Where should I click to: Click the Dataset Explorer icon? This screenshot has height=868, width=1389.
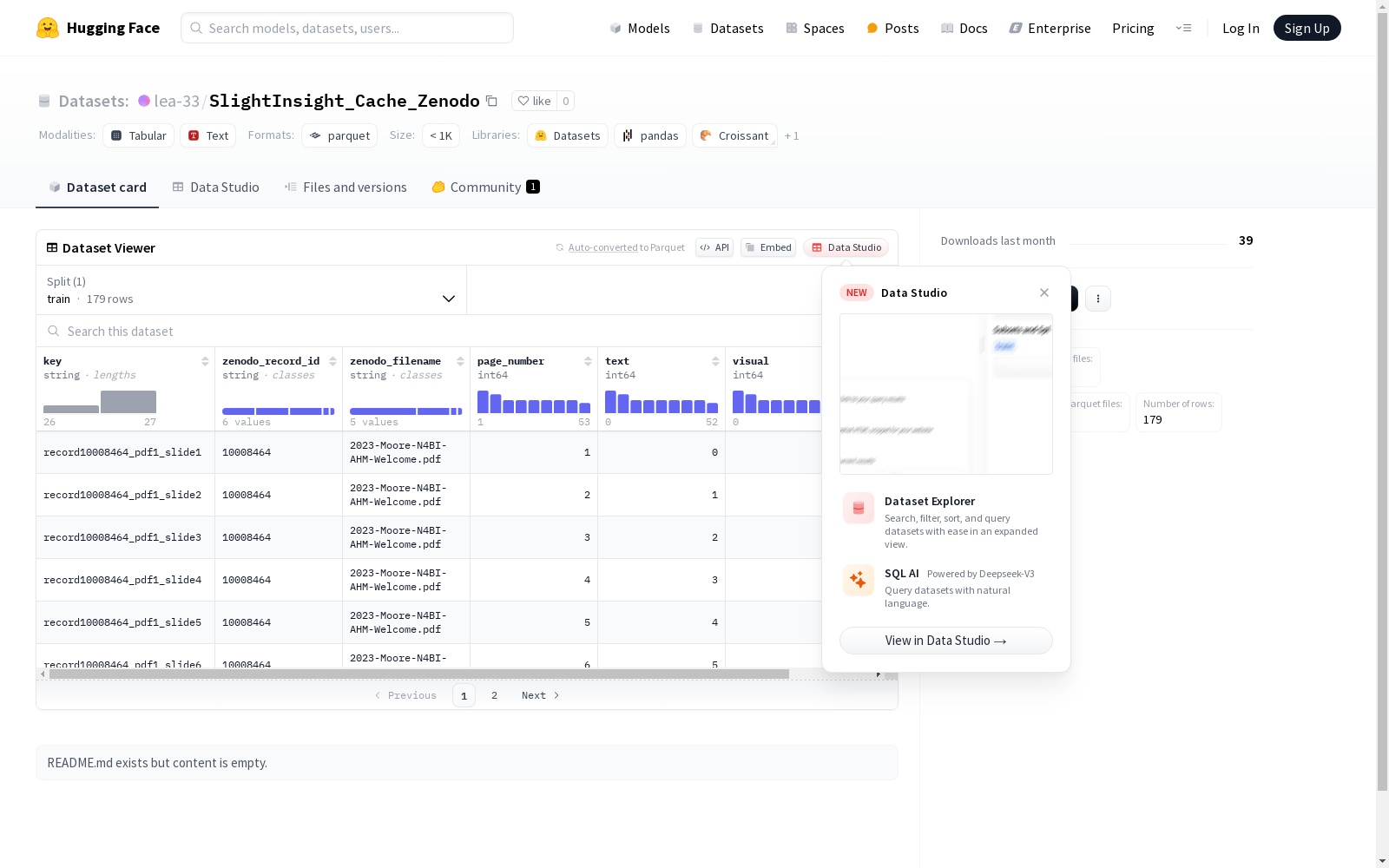[859, 509]
